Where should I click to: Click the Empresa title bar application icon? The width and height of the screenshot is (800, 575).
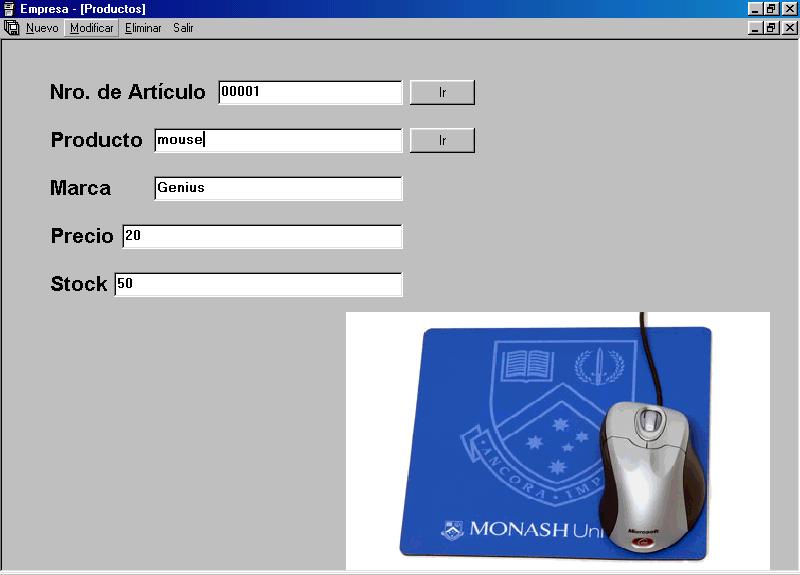(9, 9)
